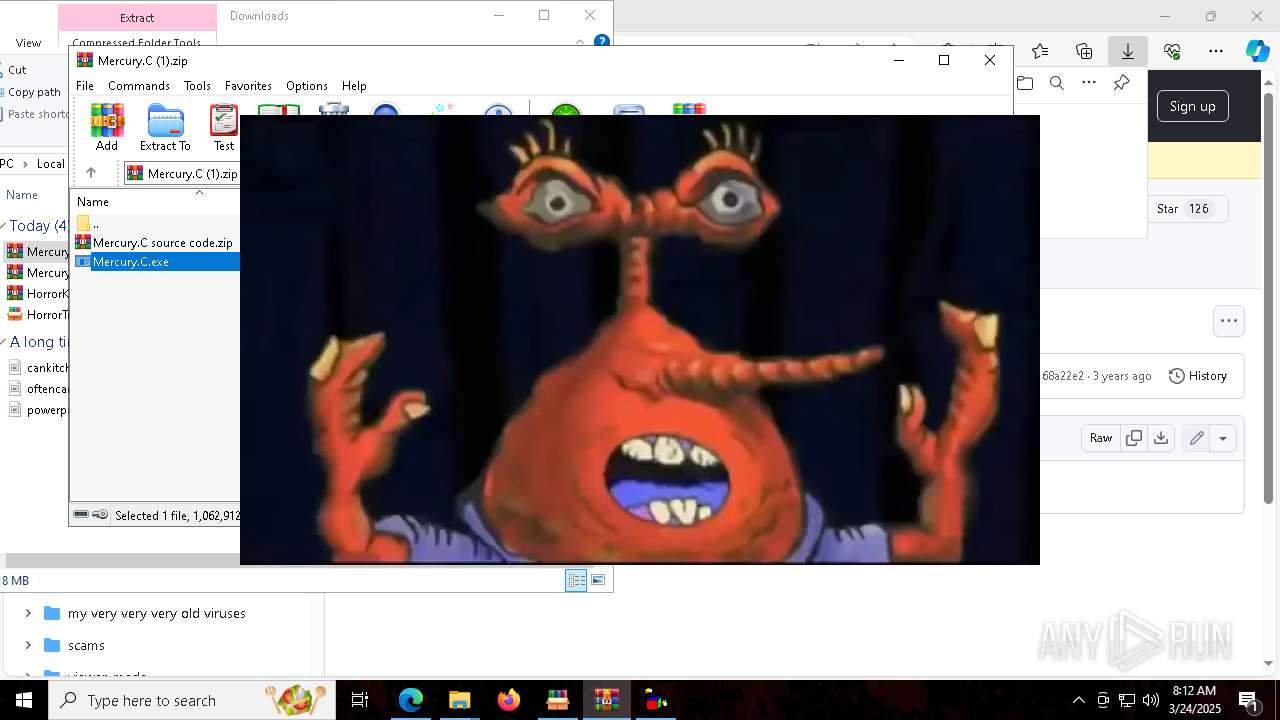Screen dimensions: 1280x720
Task: Search downloads in the Edge panel
Action: click(x=1057, y=83)
